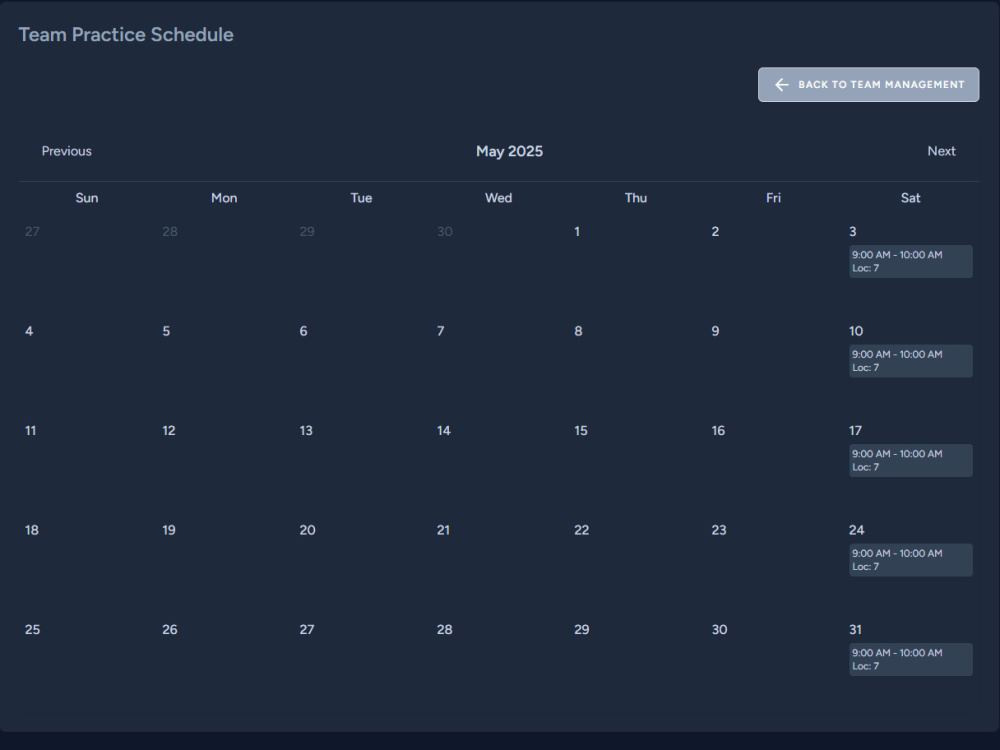Select the Mon column header

[224, 198]
